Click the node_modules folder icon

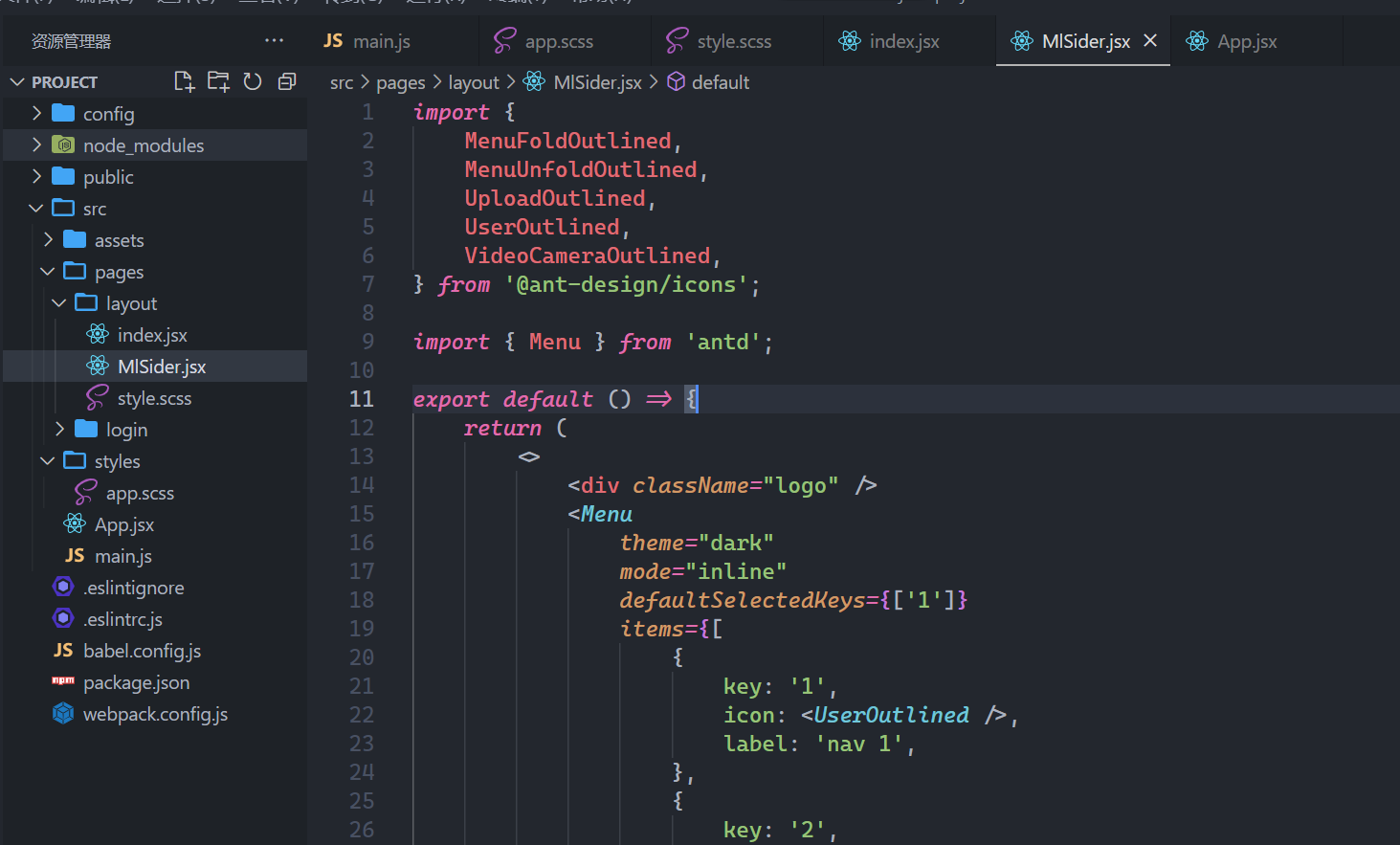pyautogui.click(x=63, y=145)
